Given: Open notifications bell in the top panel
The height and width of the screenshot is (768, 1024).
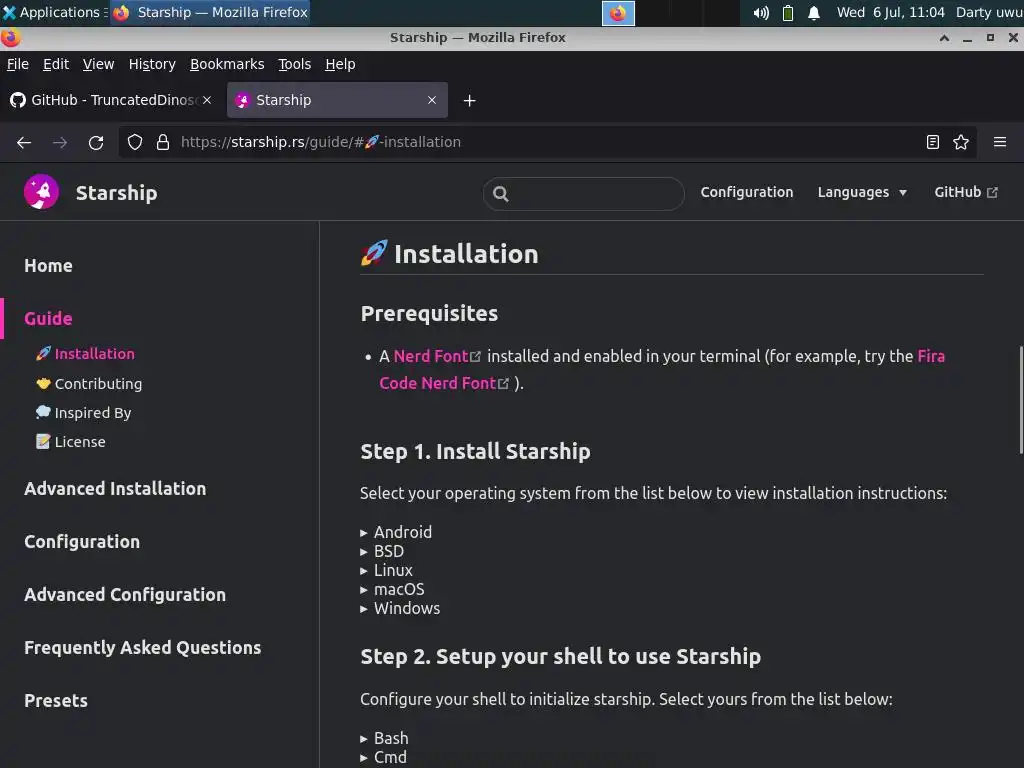Looking at the screenshot, I should click(814, 13).
